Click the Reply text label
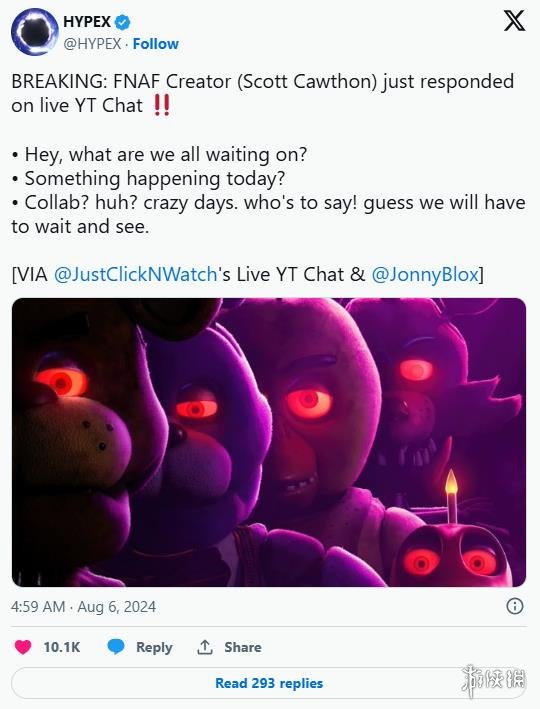The height and width of the screenshot is (709, 540). [x=154, y=647]
